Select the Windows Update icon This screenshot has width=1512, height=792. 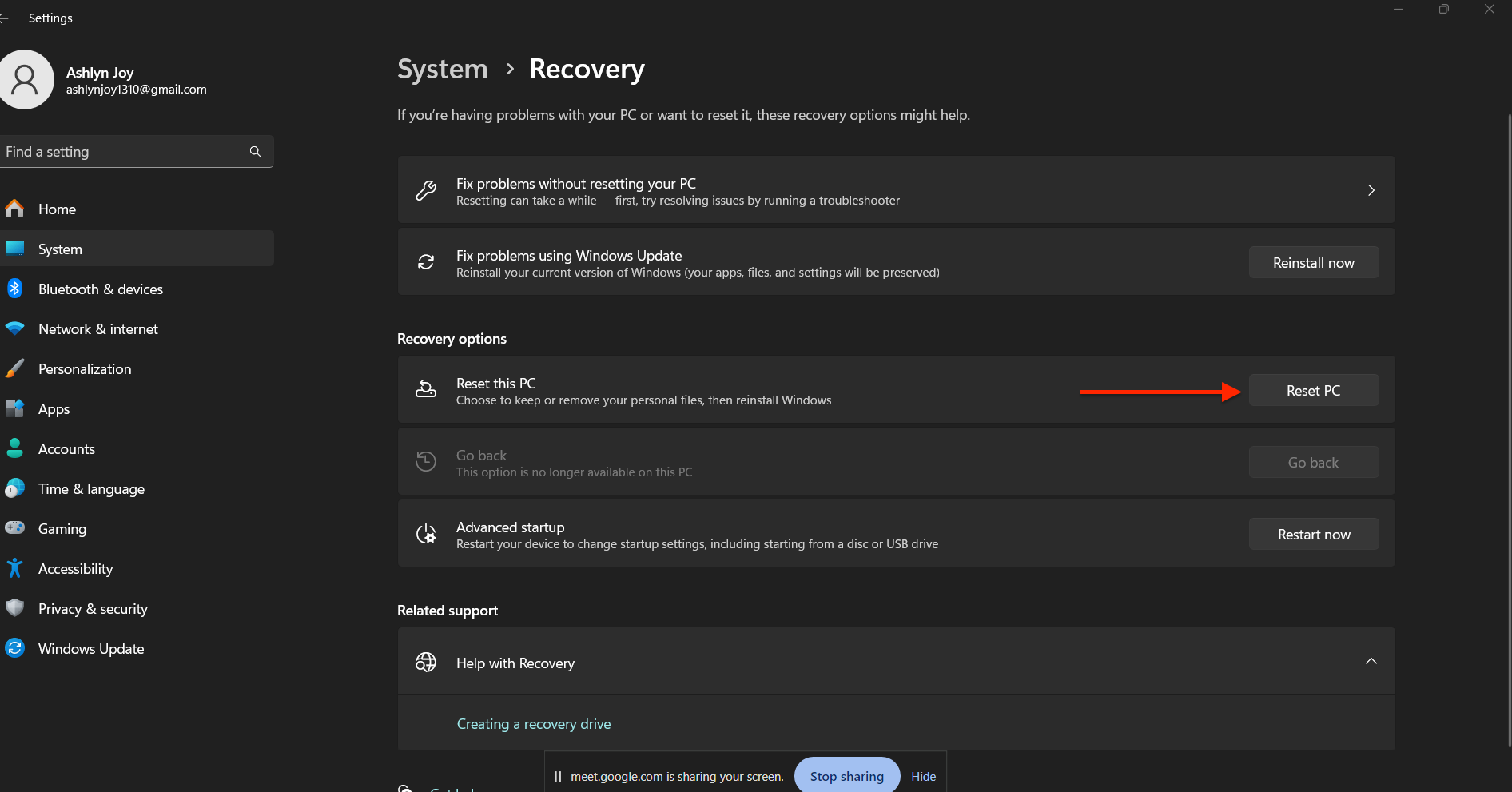(14, 648)
